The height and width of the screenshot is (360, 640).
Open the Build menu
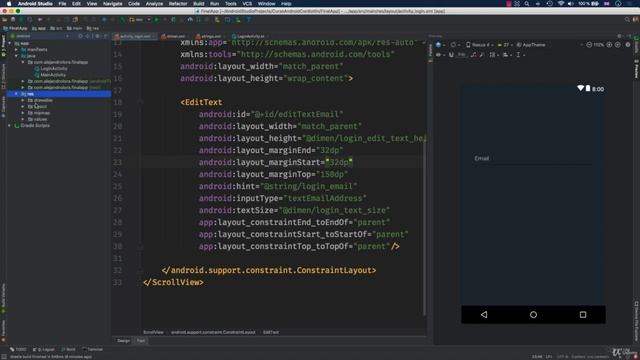coord(199,4)
